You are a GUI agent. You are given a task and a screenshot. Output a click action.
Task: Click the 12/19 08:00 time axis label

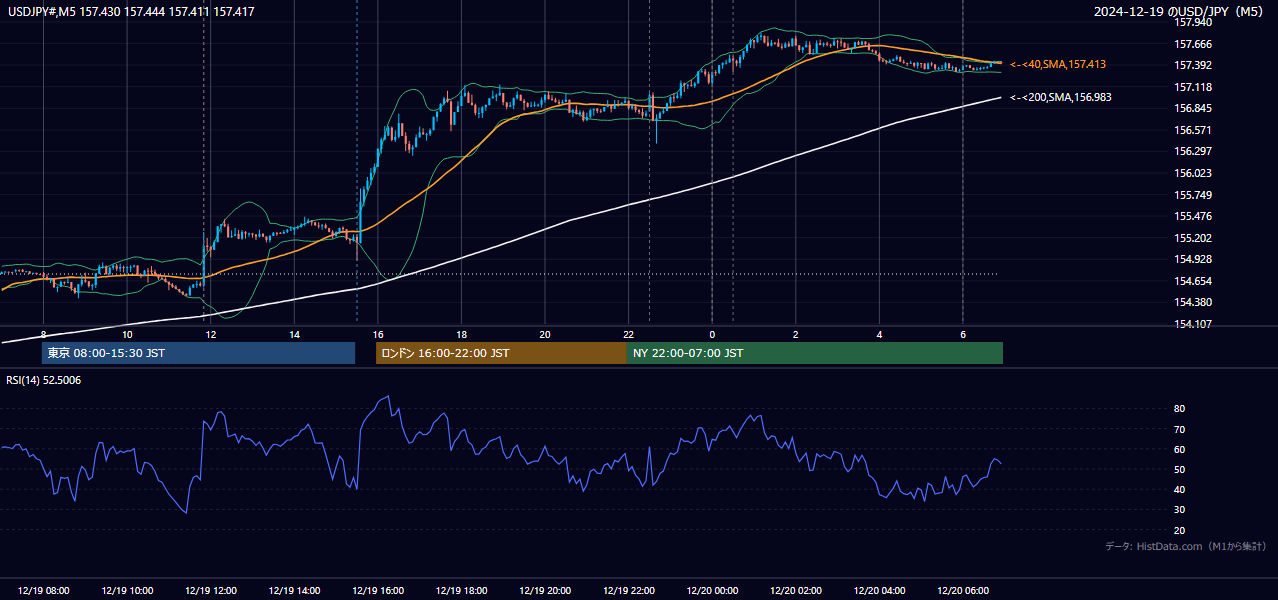(43, 591)
